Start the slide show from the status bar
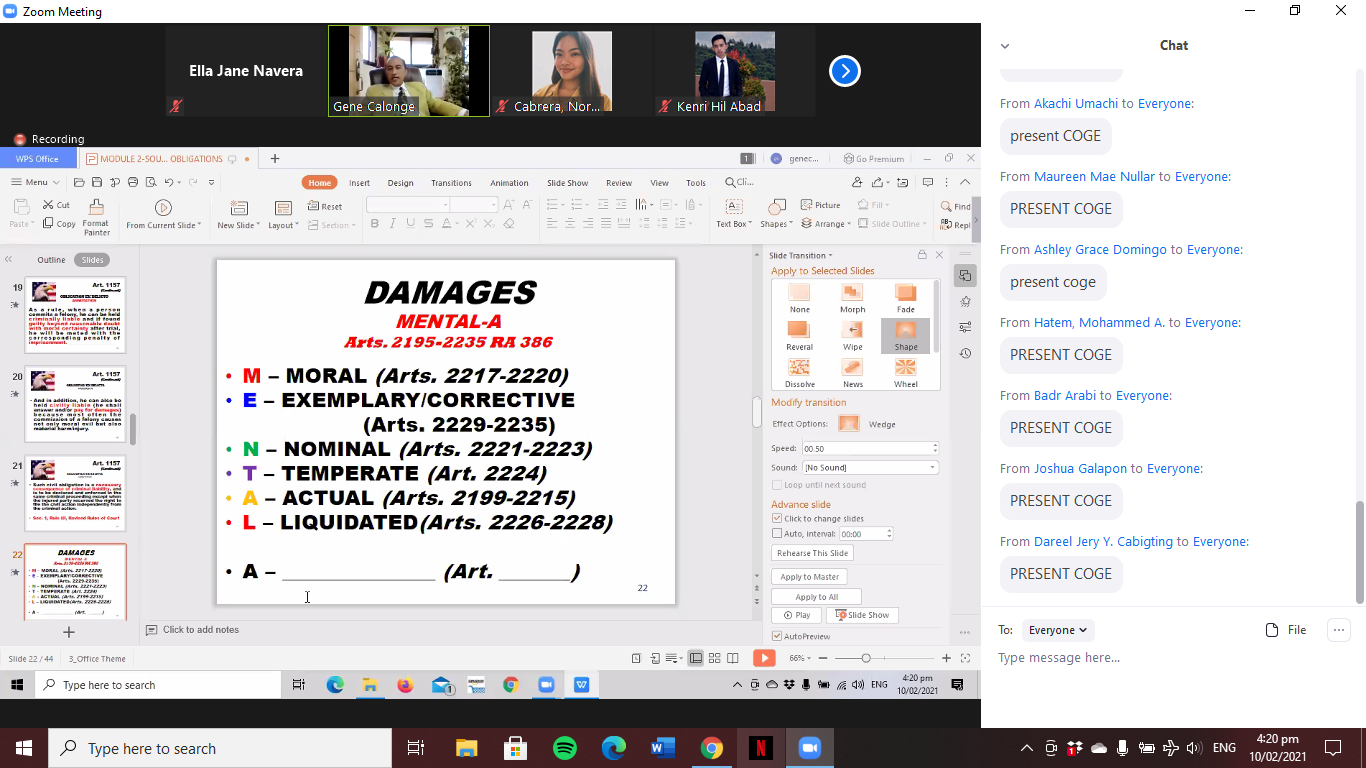 (763, 658)
